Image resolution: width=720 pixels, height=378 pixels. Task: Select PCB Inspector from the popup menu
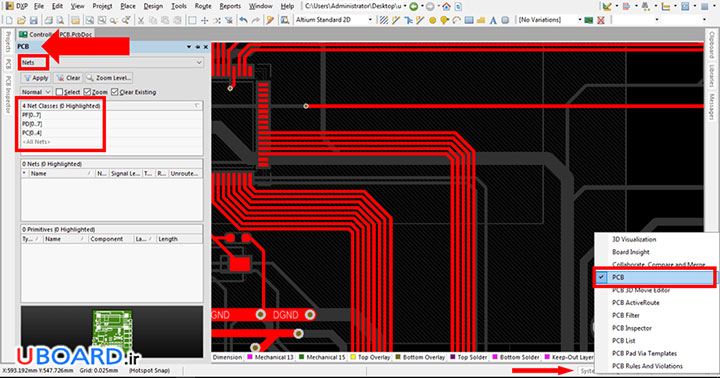[x=632, y=328]
